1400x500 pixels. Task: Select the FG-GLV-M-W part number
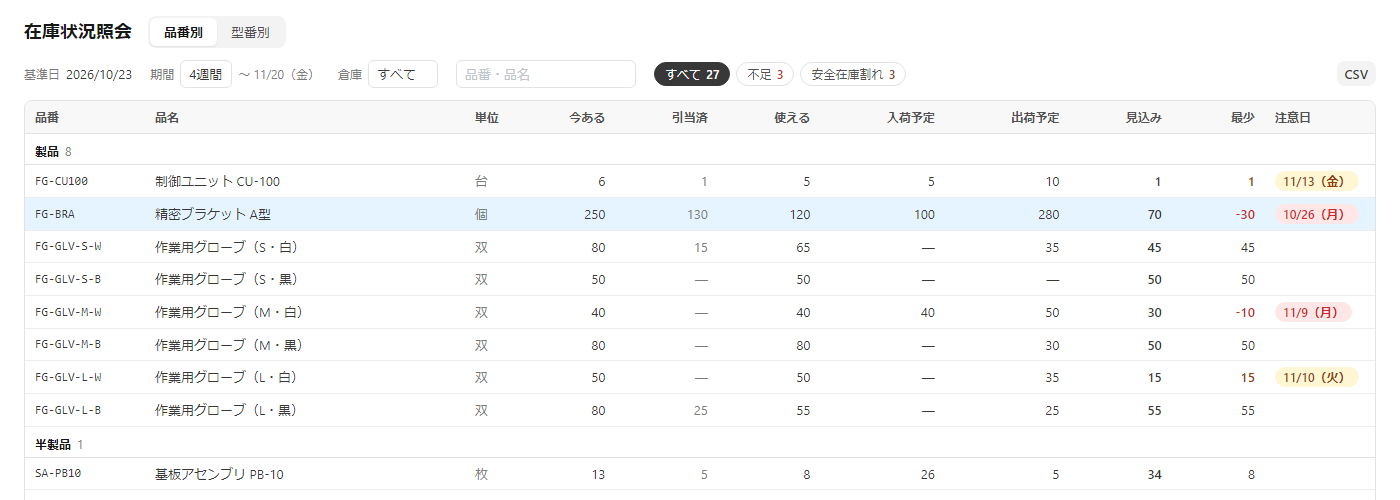click(68, 313)
